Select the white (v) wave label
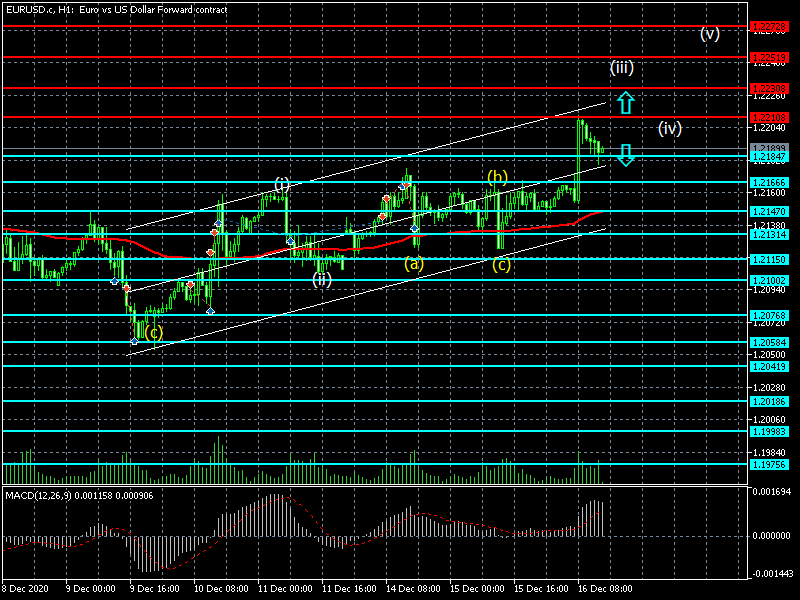 [x=710, y=33]
